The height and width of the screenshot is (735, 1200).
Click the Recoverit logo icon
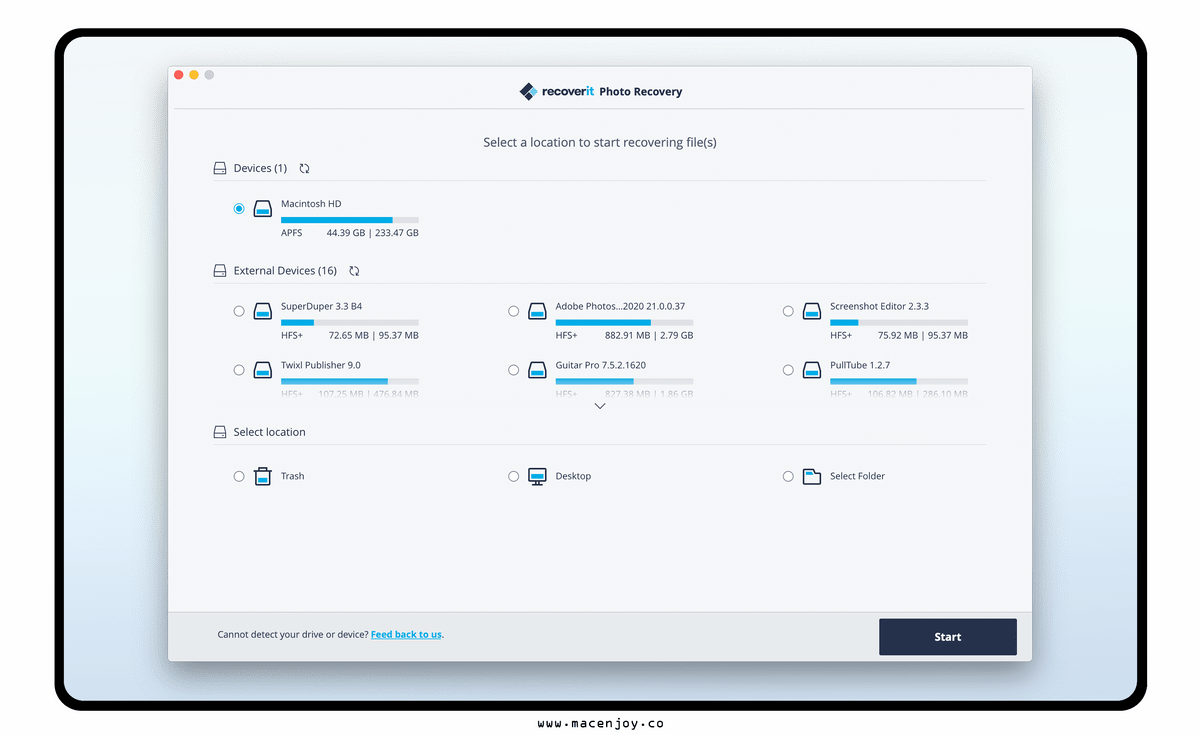pos(529,91)
